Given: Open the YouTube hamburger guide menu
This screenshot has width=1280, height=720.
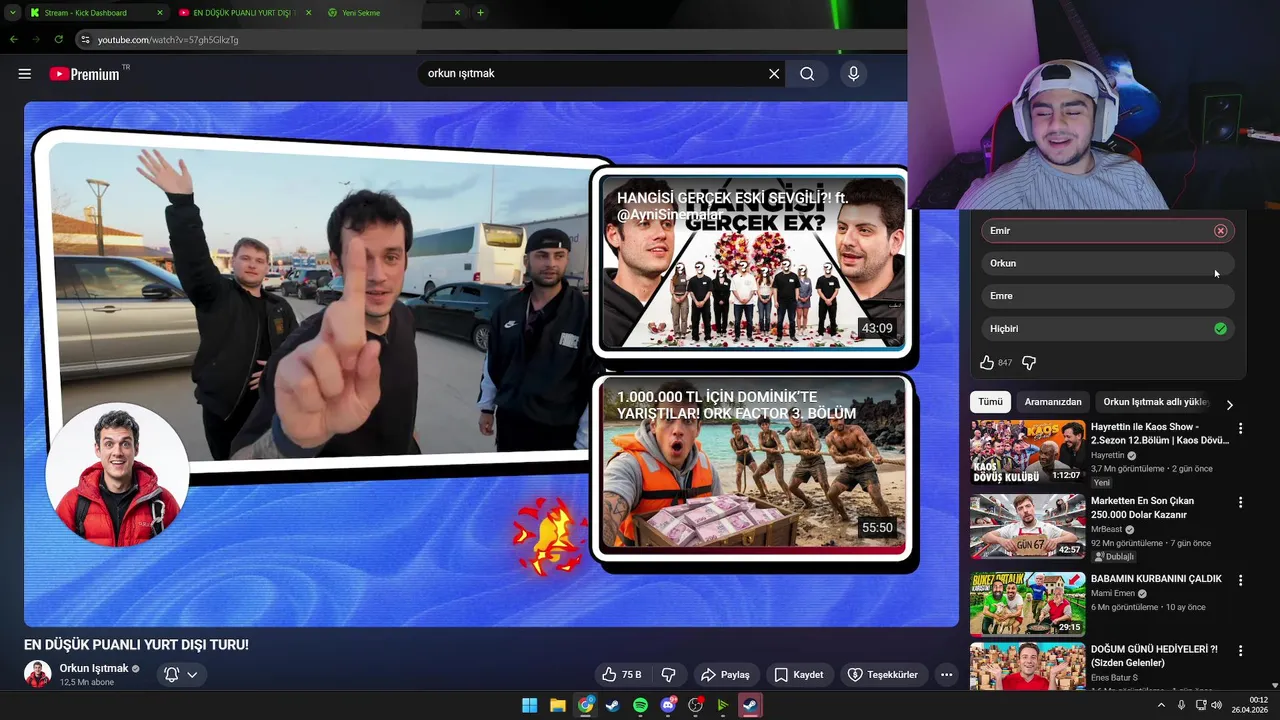Looking at the screenshot, I should 25,73.
